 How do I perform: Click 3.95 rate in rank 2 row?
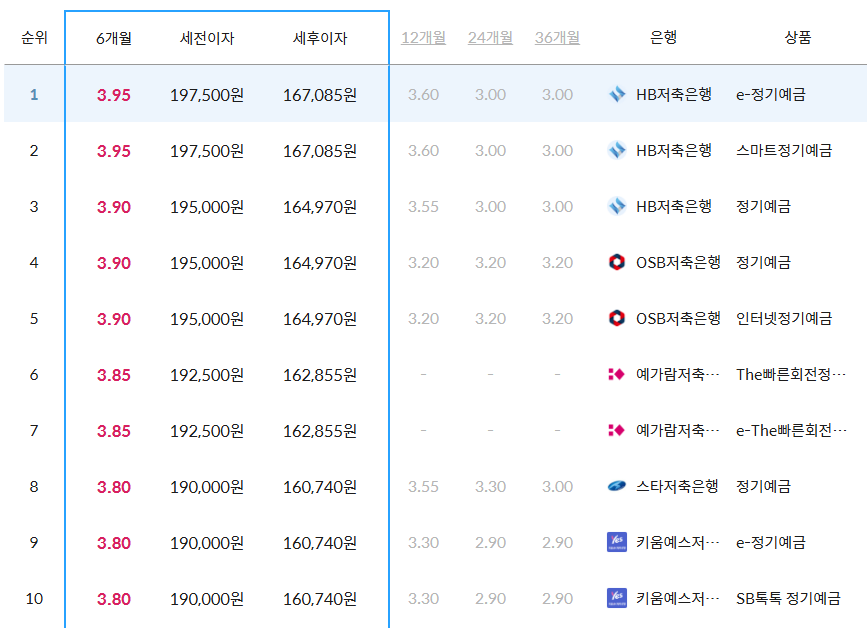(114, 151)
